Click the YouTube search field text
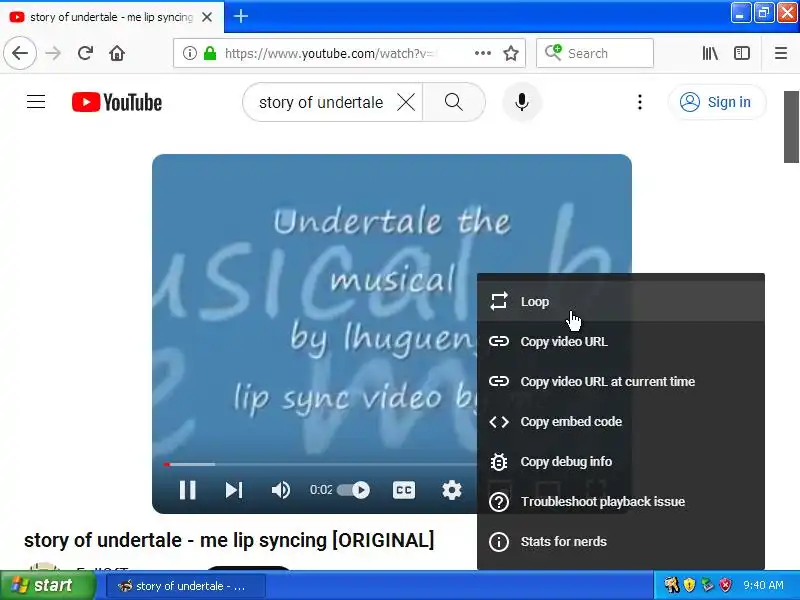 pyautogui.click(x=321, y=103)
